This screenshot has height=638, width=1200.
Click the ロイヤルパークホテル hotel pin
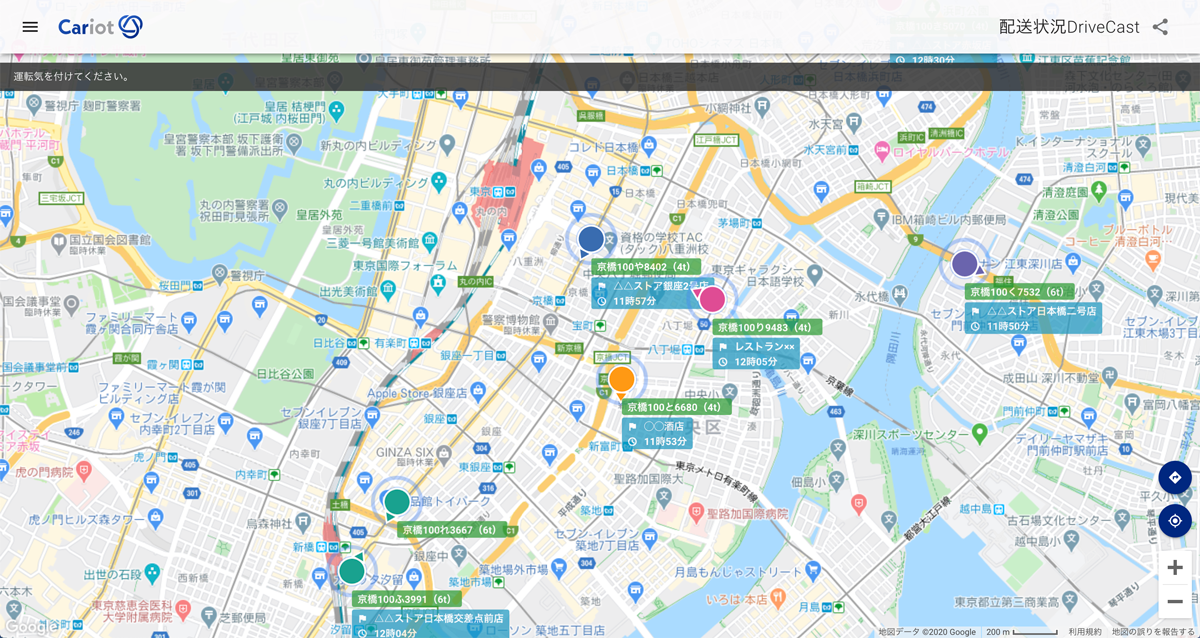point(882,151)
